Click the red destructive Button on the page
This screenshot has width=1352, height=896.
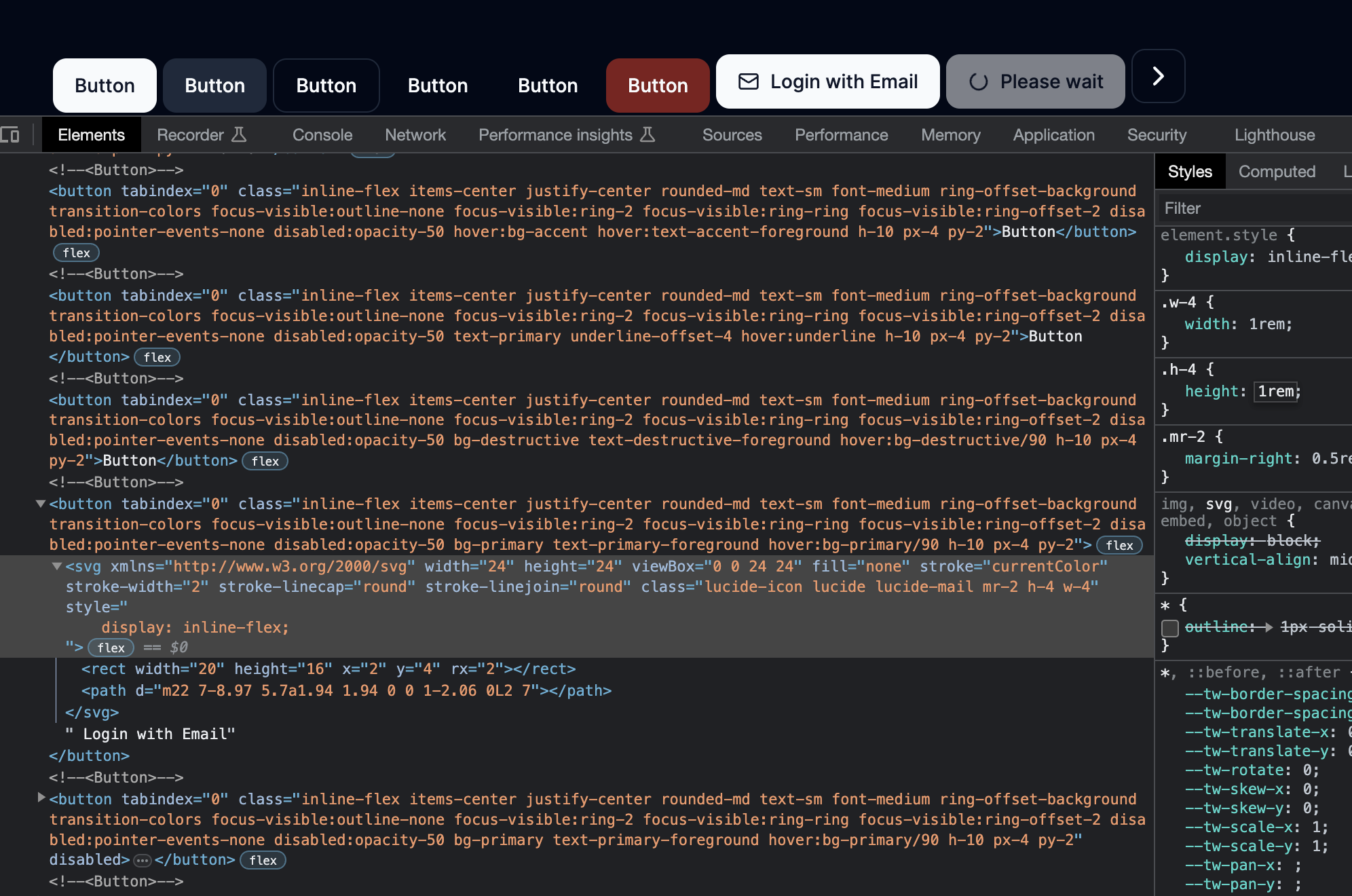(657, 86)
